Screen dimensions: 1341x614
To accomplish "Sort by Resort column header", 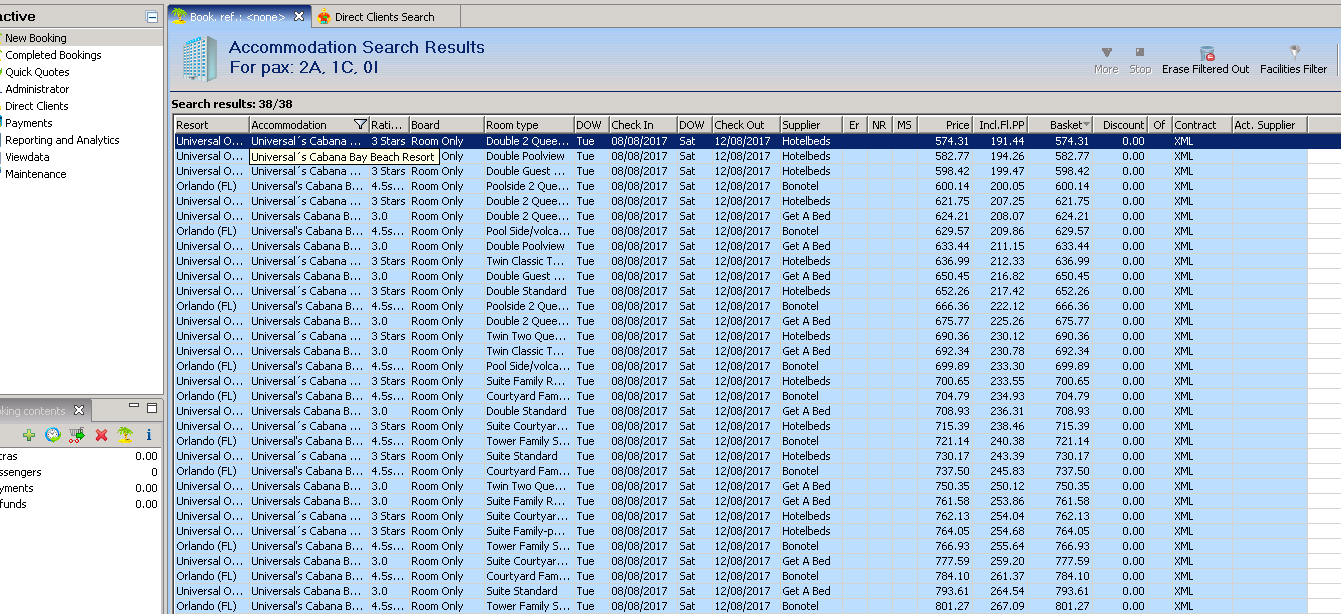I will pyautogui.click(x=211, y=125).
